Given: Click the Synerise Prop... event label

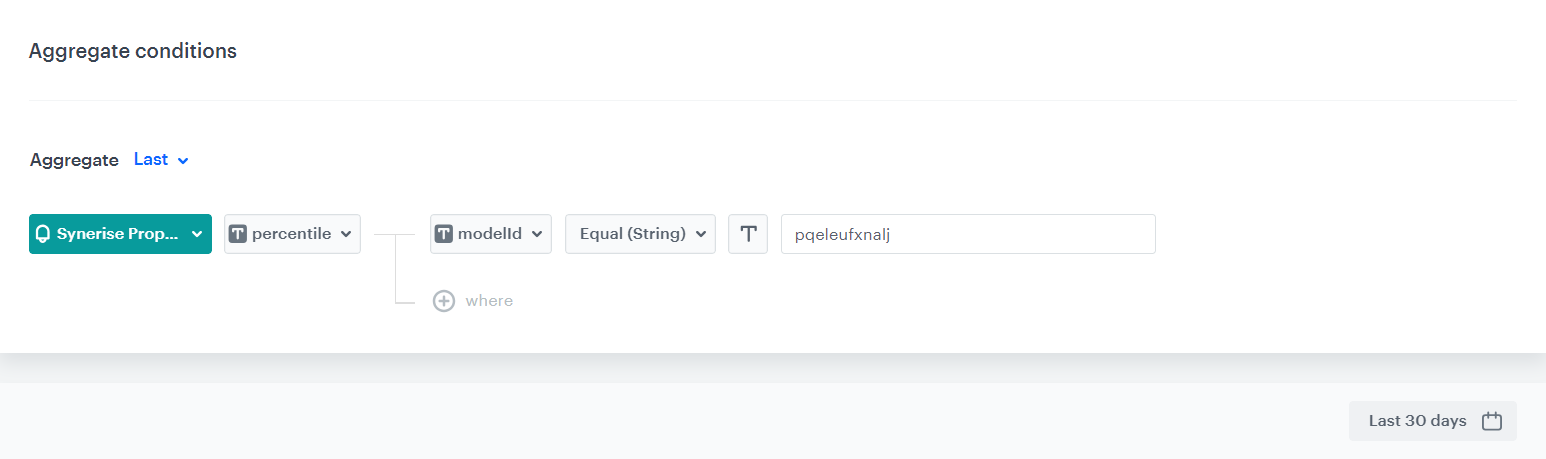Looking at the screenshot, I should [117, 234].
